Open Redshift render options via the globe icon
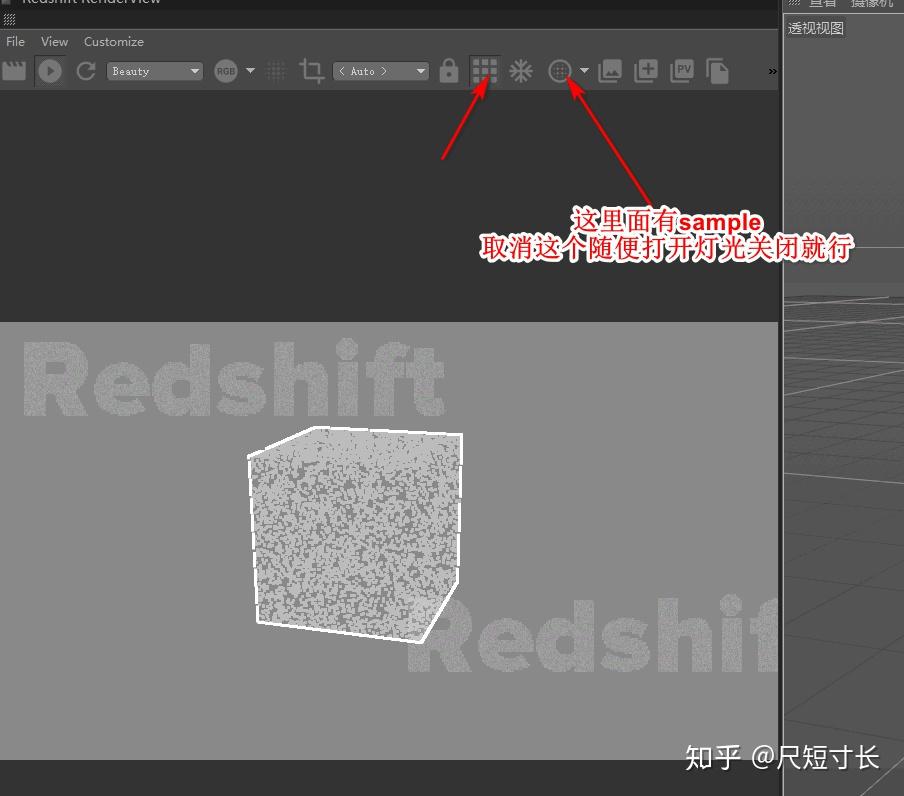The height and width of the screenshot is (796, 904). tap(561, 71)
